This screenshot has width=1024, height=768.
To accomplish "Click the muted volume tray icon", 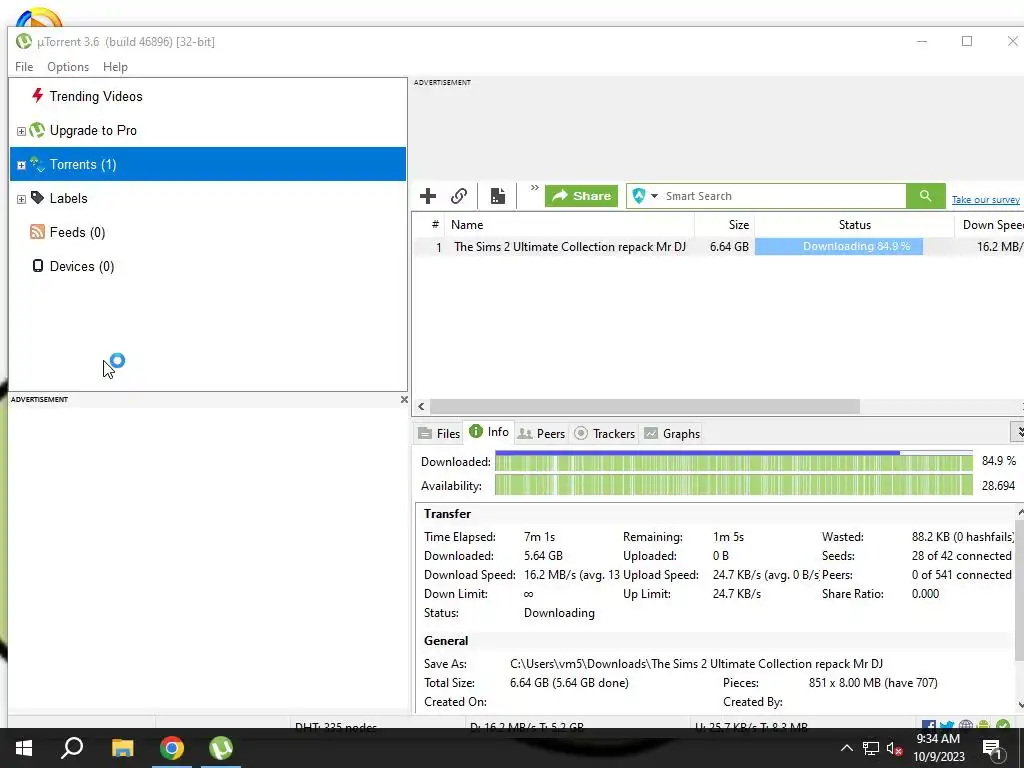I will (895, 748).
